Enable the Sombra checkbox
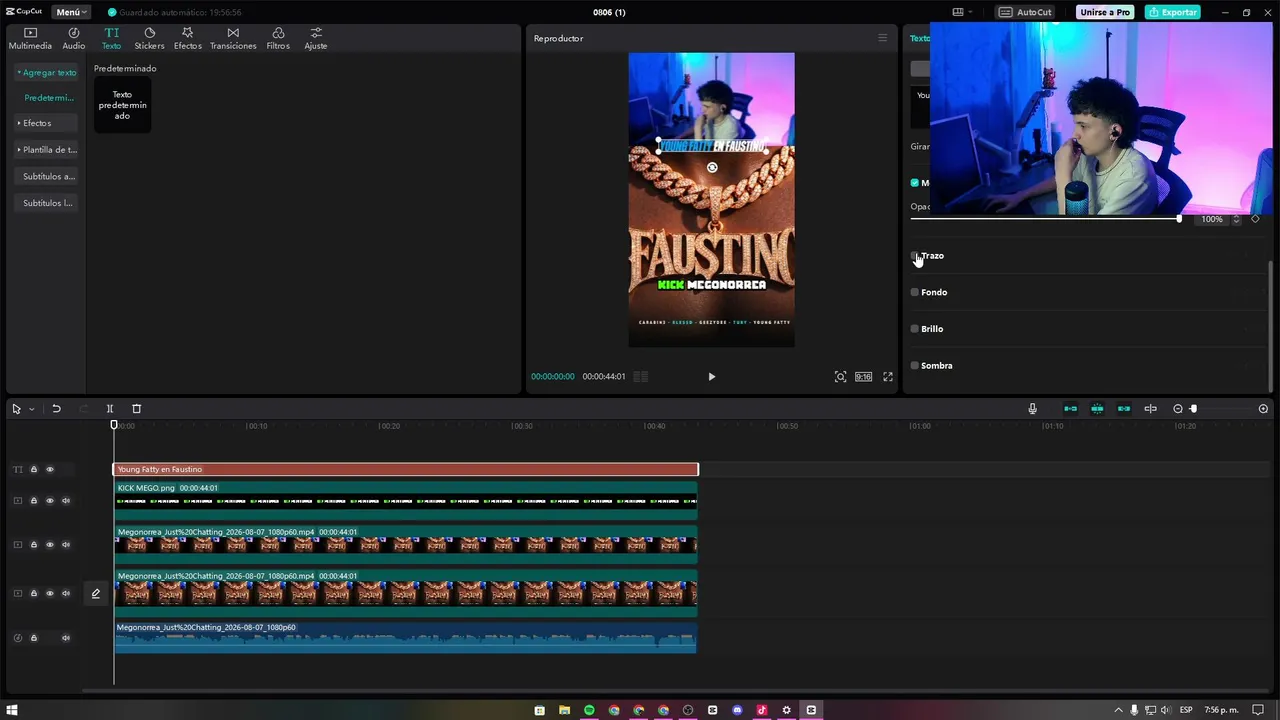Screen dimensions: 1280x720 [914, 366]
